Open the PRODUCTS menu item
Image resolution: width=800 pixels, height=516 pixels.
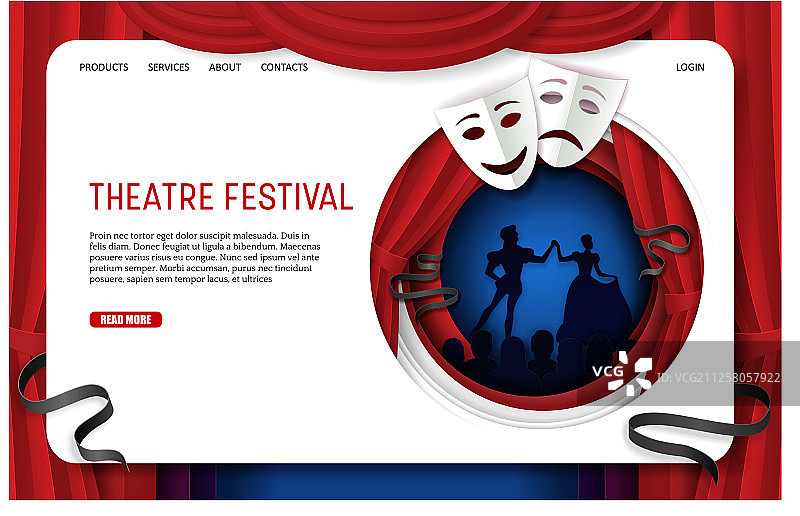tap(104, 67)
